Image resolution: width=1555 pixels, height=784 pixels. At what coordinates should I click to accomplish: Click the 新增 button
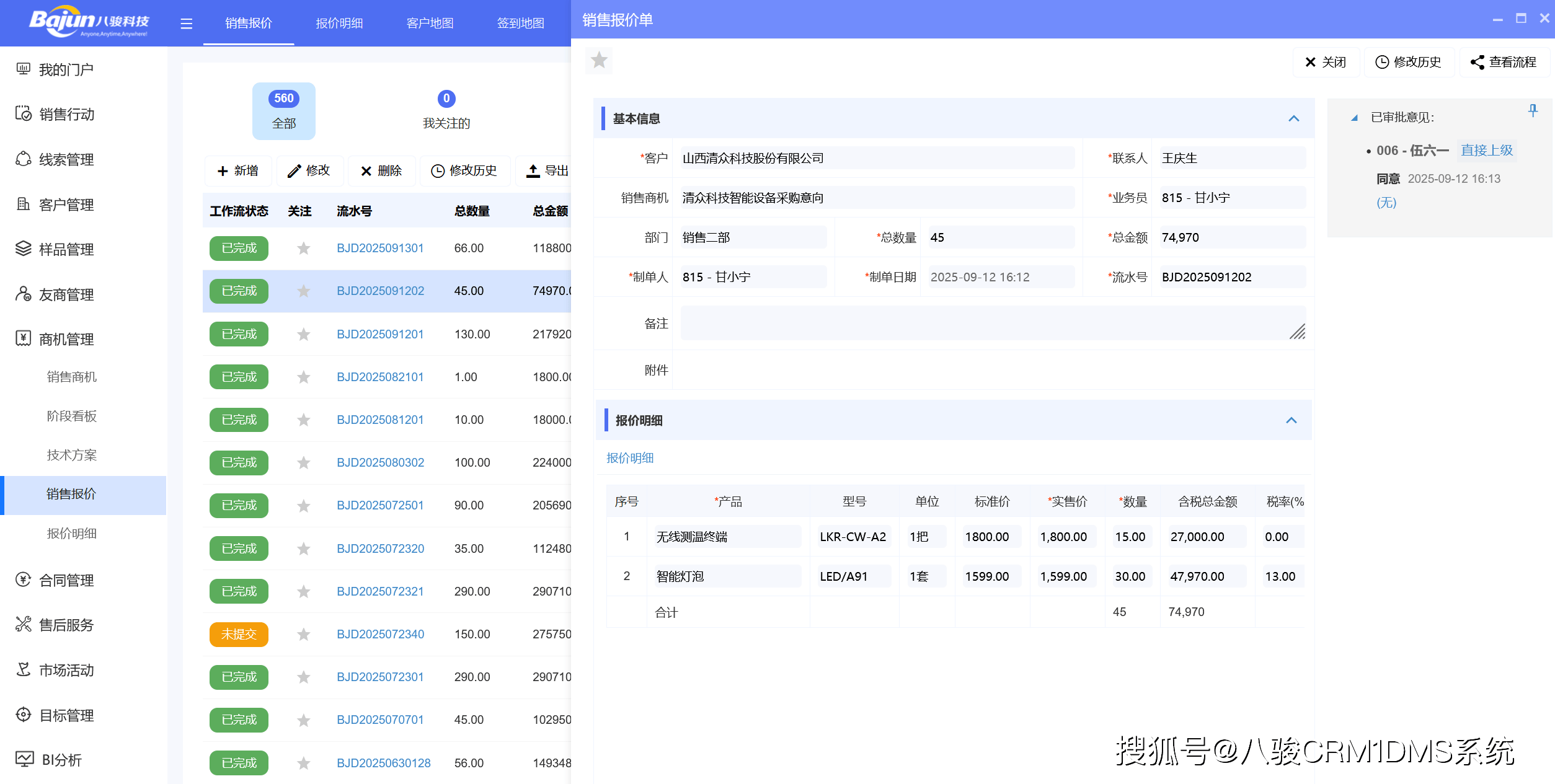(238, 170)
